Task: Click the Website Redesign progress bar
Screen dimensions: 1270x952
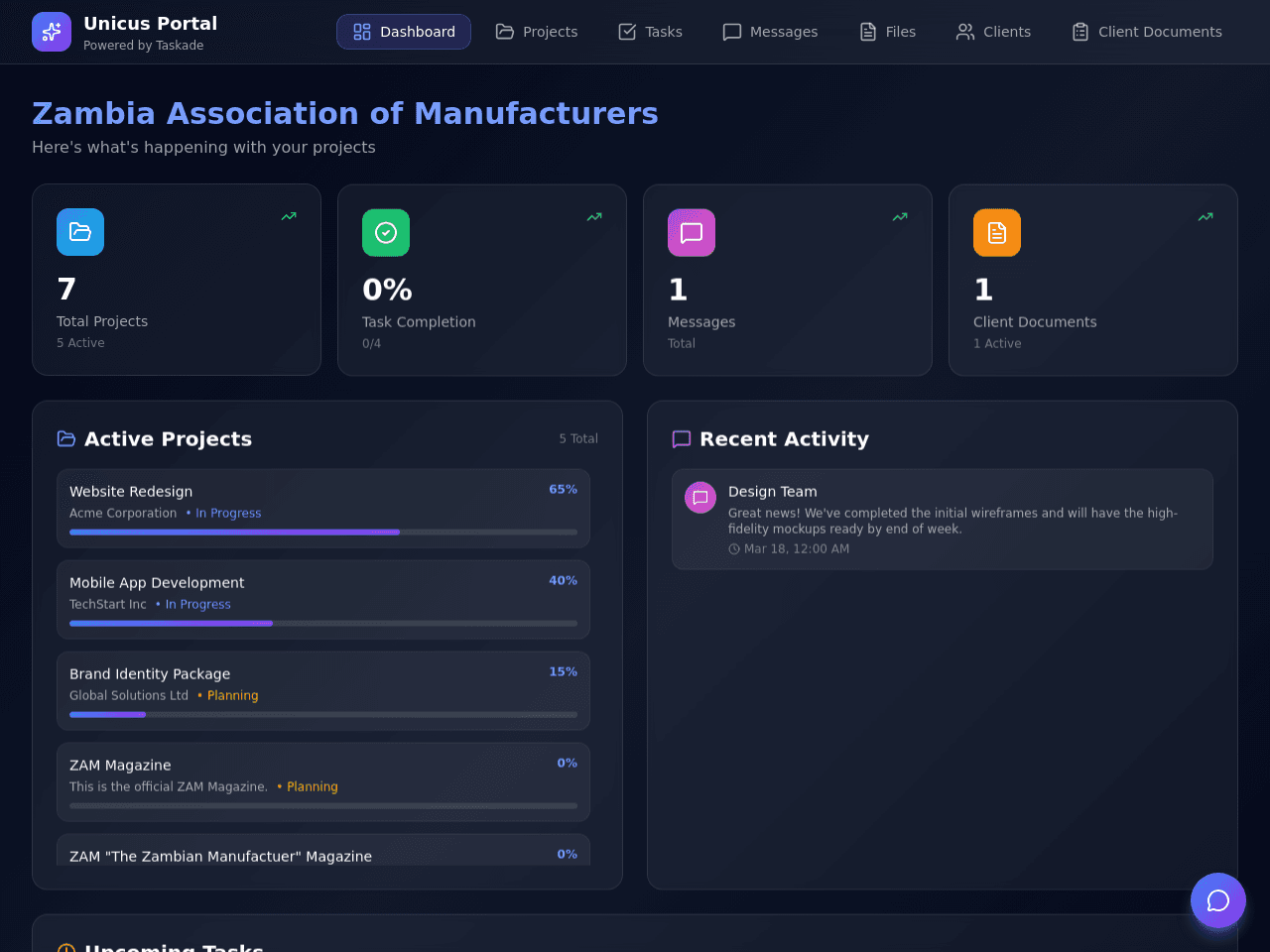Action: (323, 533)
